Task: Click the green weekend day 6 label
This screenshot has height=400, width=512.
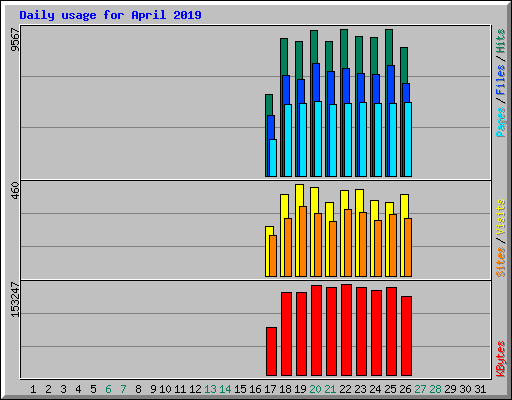Action: (108, 389)
